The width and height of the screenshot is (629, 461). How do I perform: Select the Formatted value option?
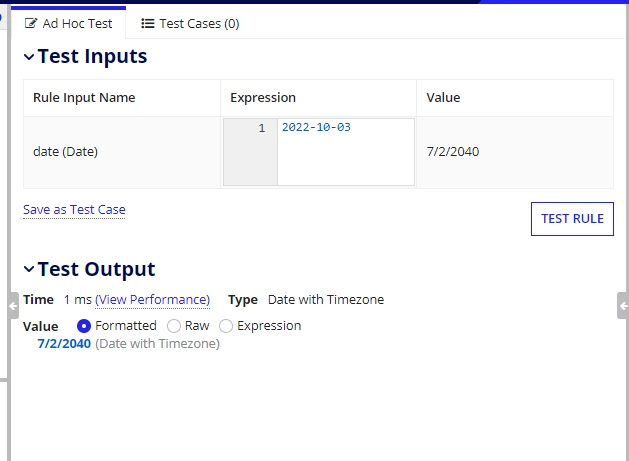tap(84, 326)
